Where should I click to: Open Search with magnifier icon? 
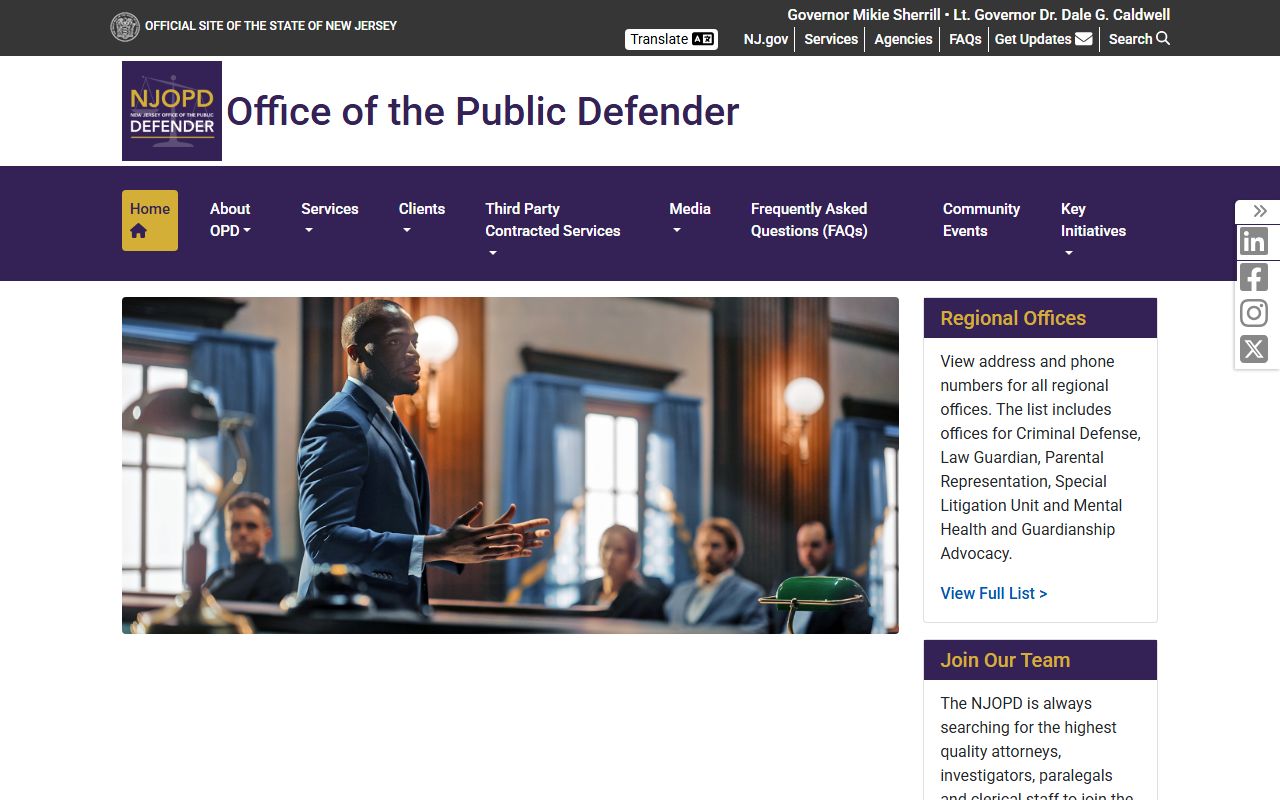click(x=1139, y=39)
